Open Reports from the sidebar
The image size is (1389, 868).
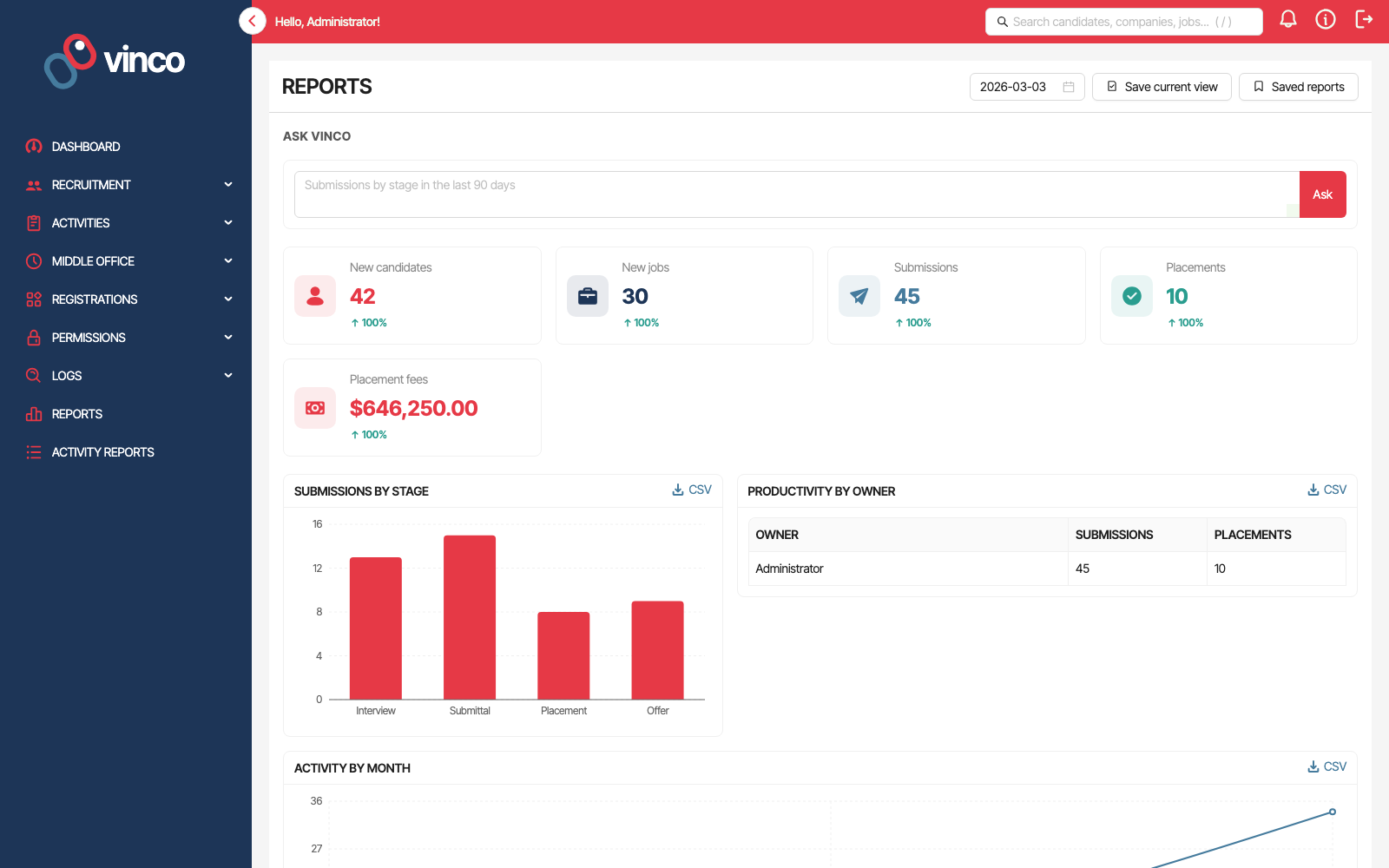point(77,414)
